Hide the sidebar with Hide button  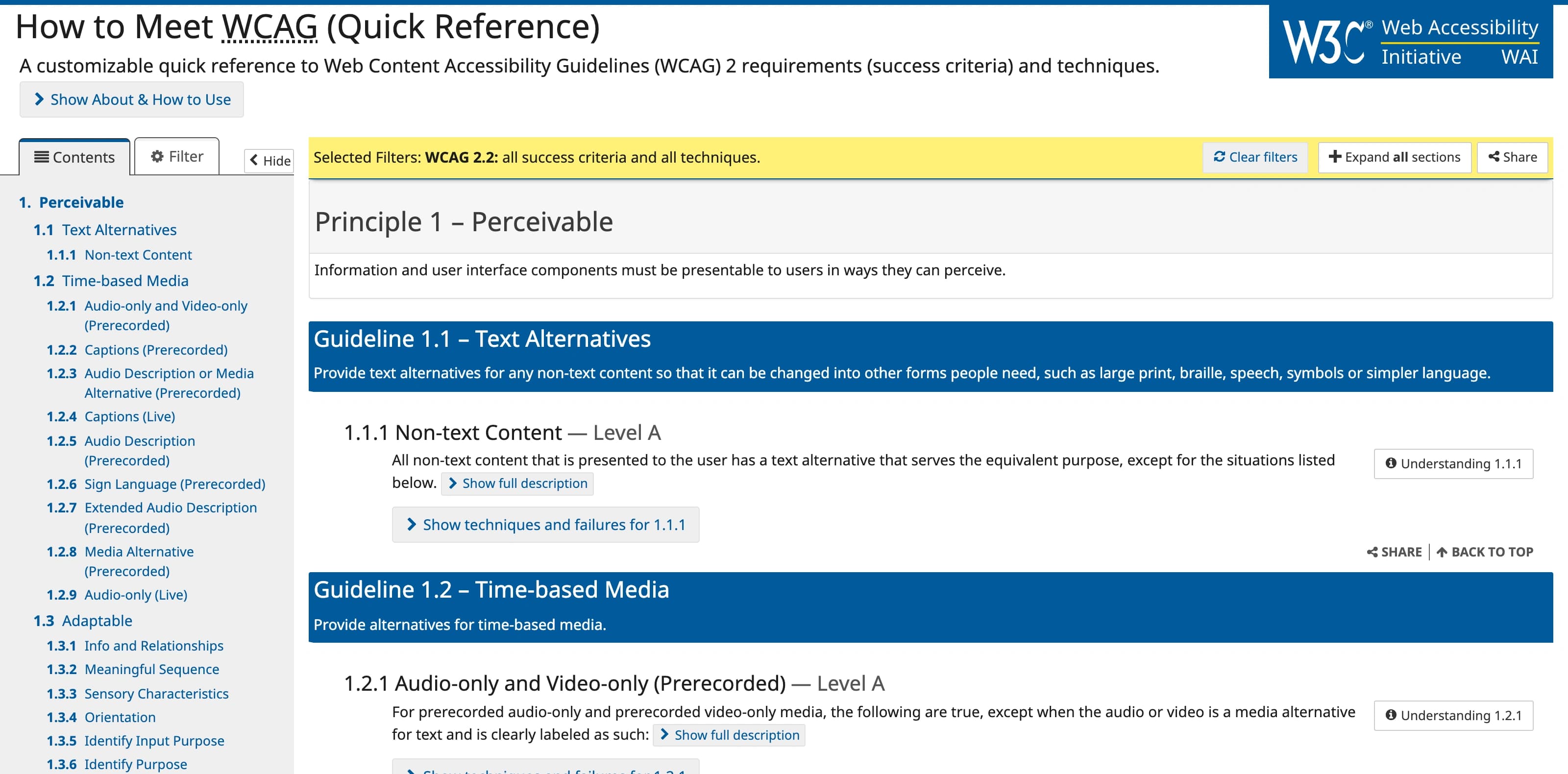(x=269, y=161)
